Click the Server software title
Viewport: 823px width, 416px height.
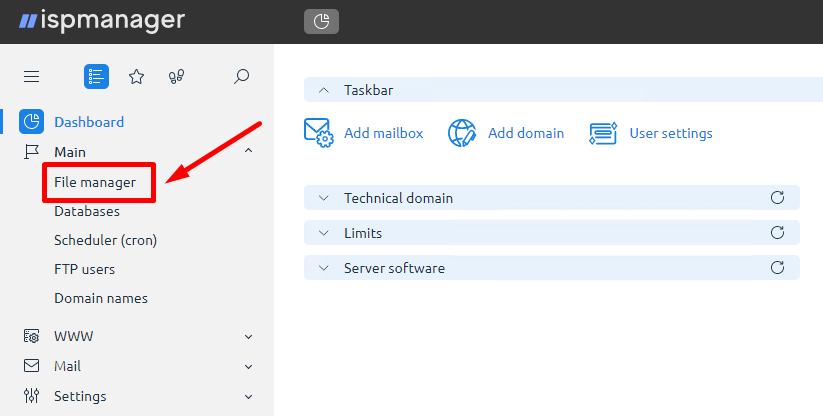point(394,268)
